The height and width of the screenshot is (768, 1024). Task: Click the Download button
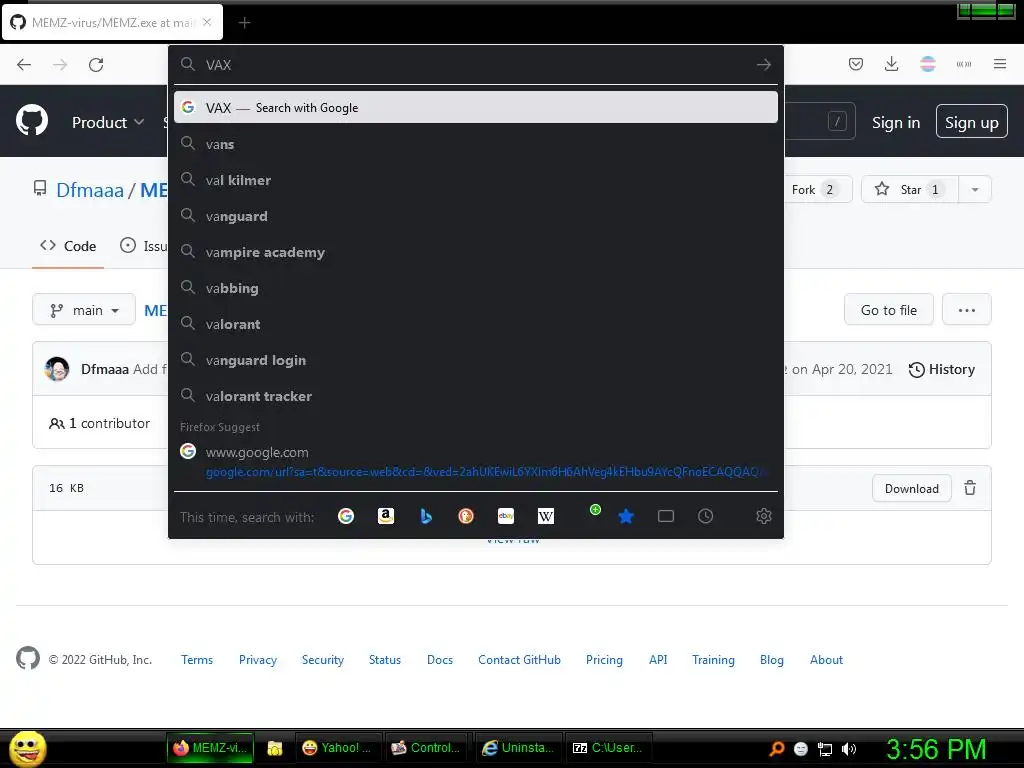pos(911,488)
